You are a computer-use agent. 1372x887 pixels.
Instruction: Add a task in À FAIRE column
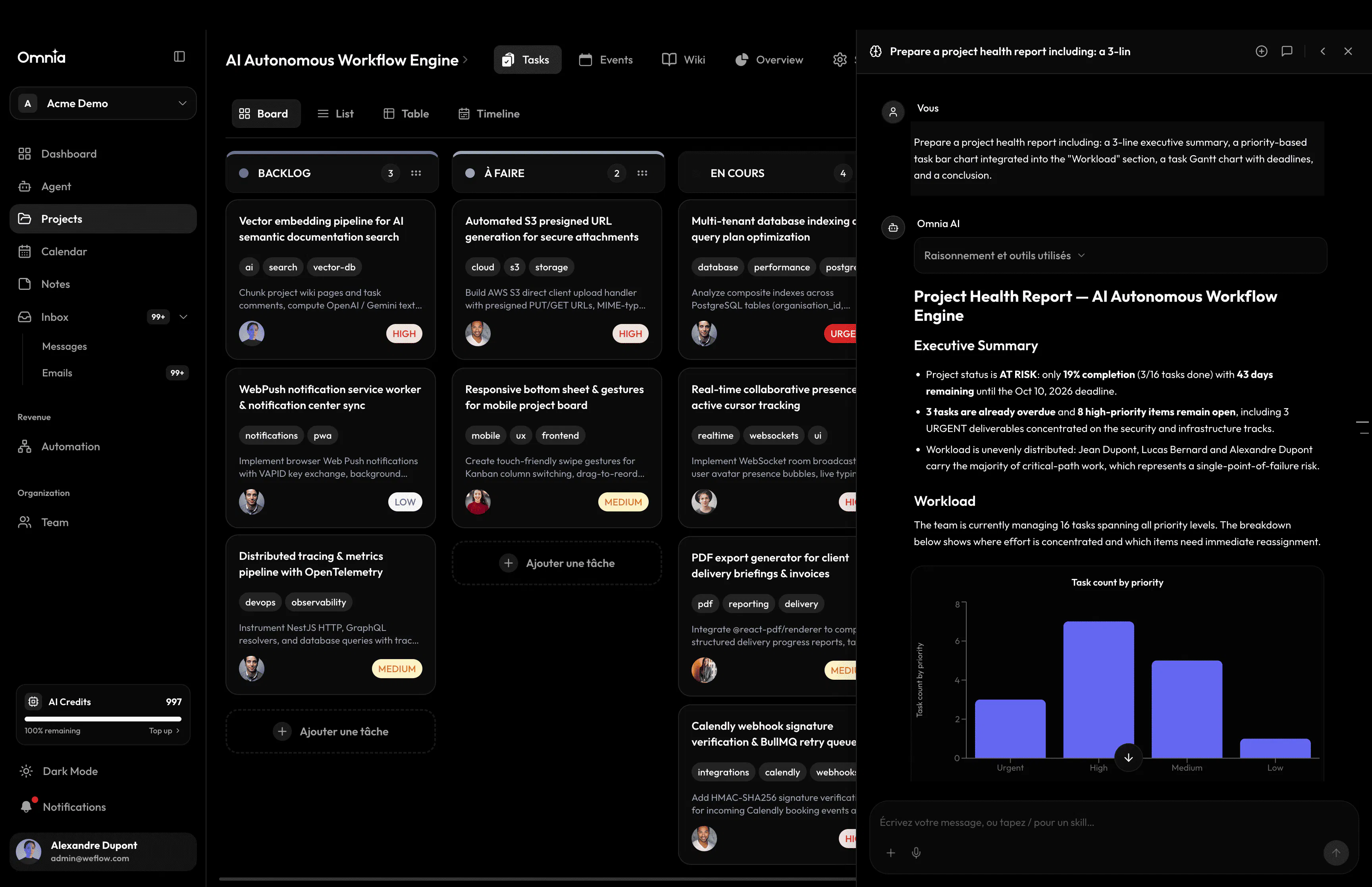pyautogui.click(x=557, y=563)
